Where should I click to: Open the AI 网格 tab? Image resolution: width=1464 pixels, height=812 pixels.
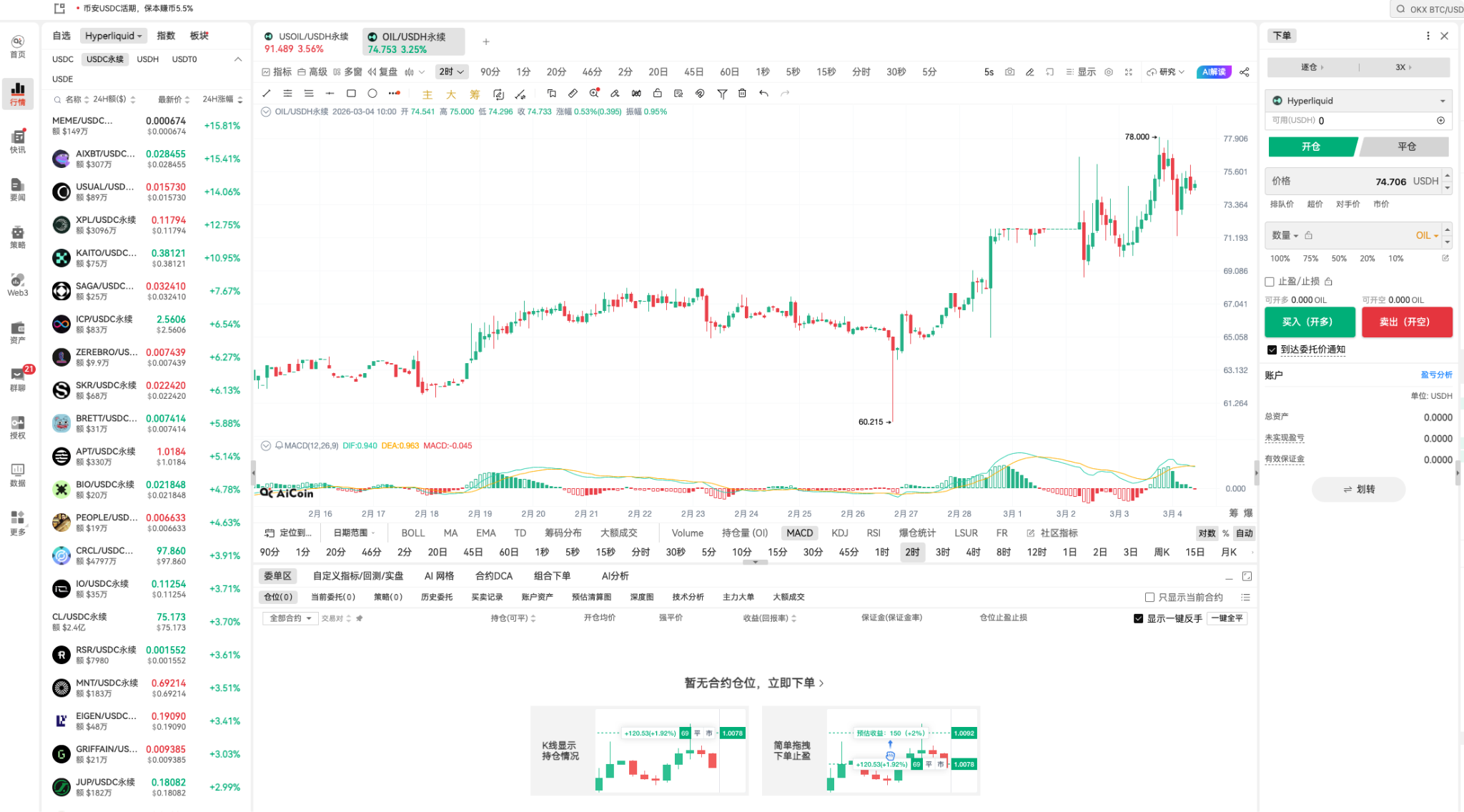pyautogui.click(x=439, y=576)
